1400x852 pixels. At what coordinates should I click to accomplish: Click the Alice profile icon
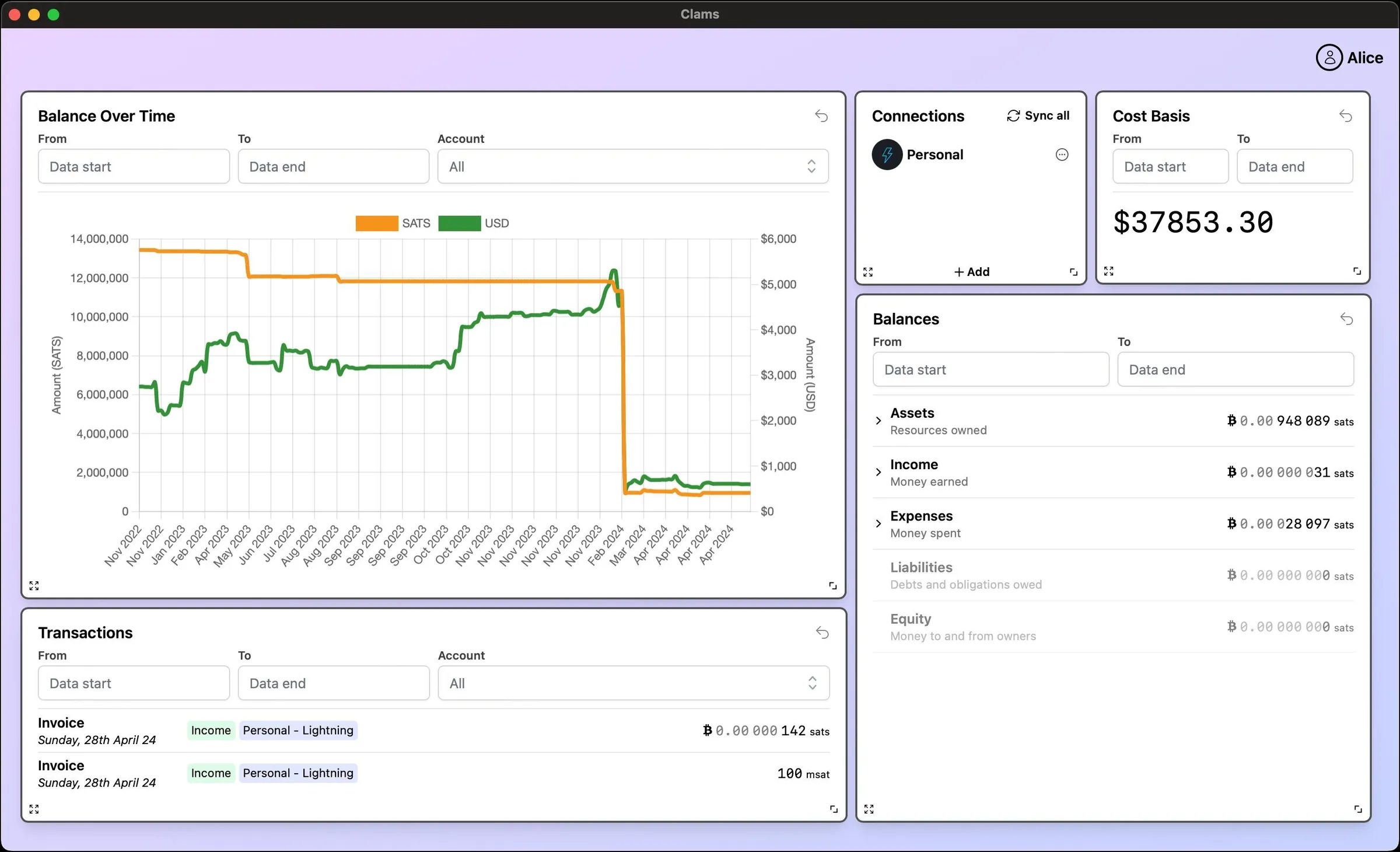point(1329,57)
